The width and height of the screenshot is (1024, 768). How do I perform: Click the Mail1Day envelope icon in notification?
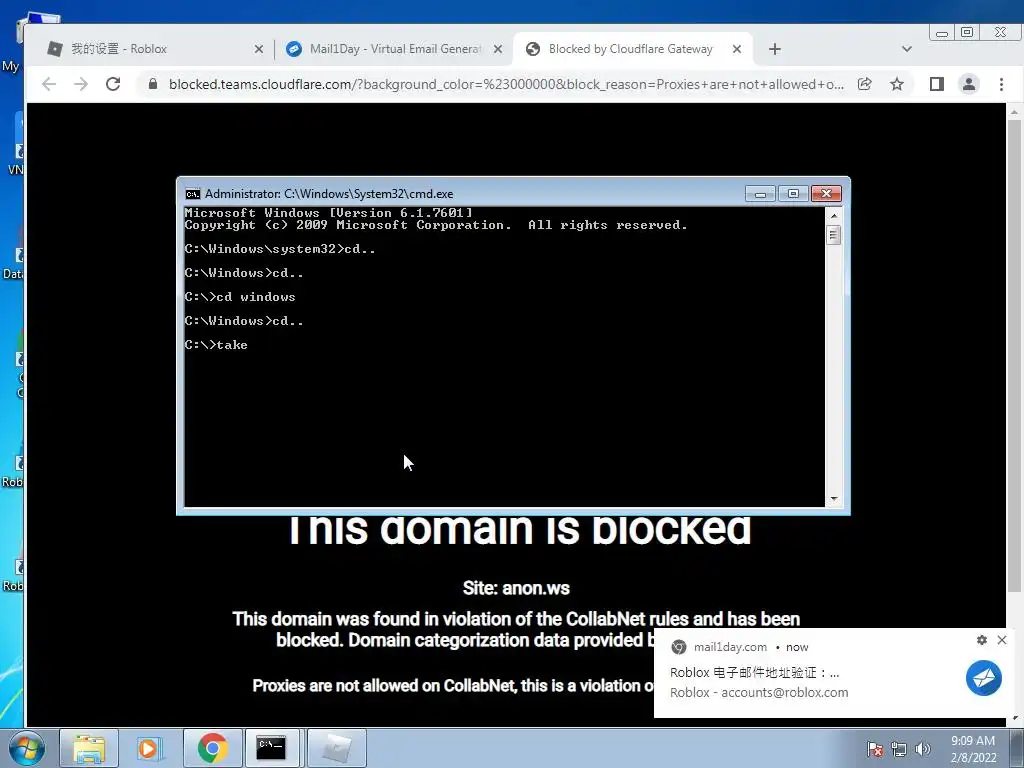tap(984, 678)
